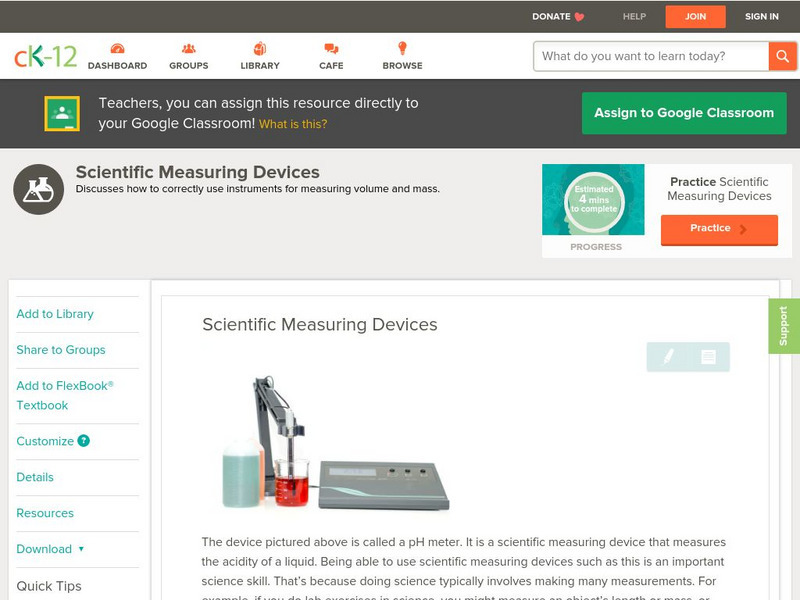Click the notes icon beside highlighter

[x=708, y=357]
